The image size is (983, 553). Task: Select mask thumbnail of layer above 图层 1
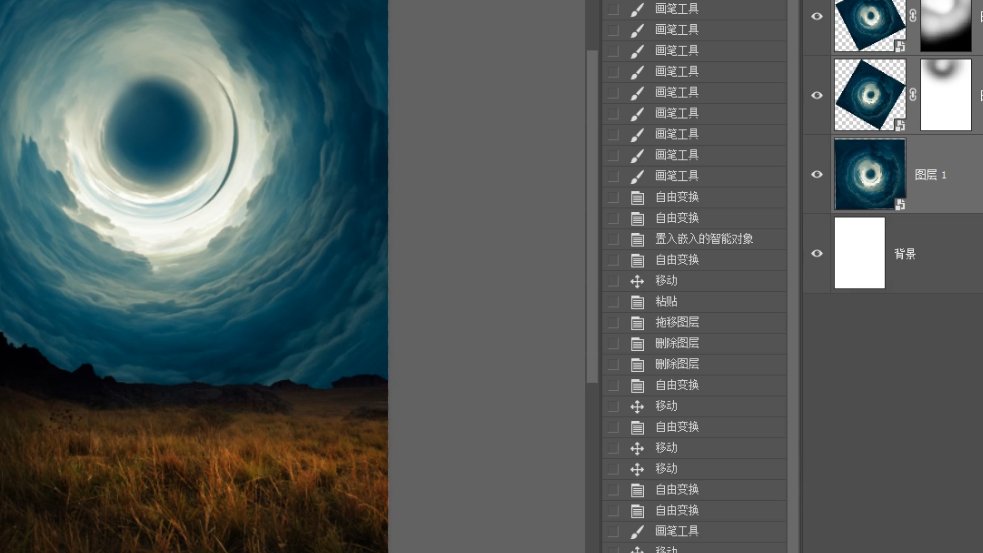[x=945, y=95]
